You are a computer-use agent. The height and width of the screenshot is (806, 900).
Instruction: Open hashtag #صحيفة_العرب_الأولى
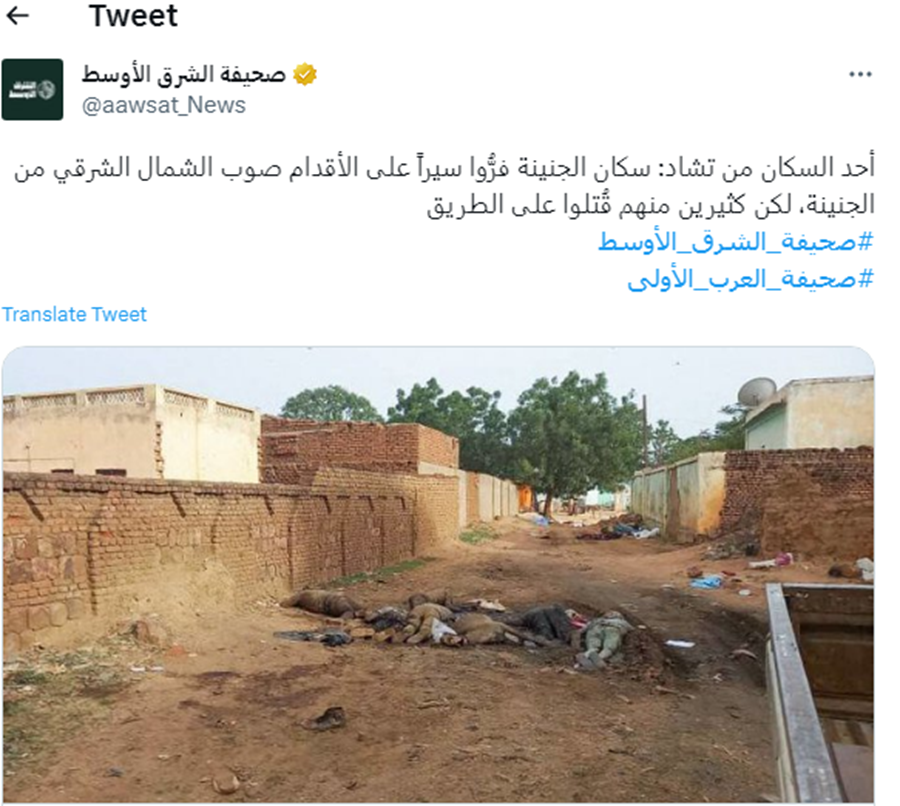tap(750, 279)
